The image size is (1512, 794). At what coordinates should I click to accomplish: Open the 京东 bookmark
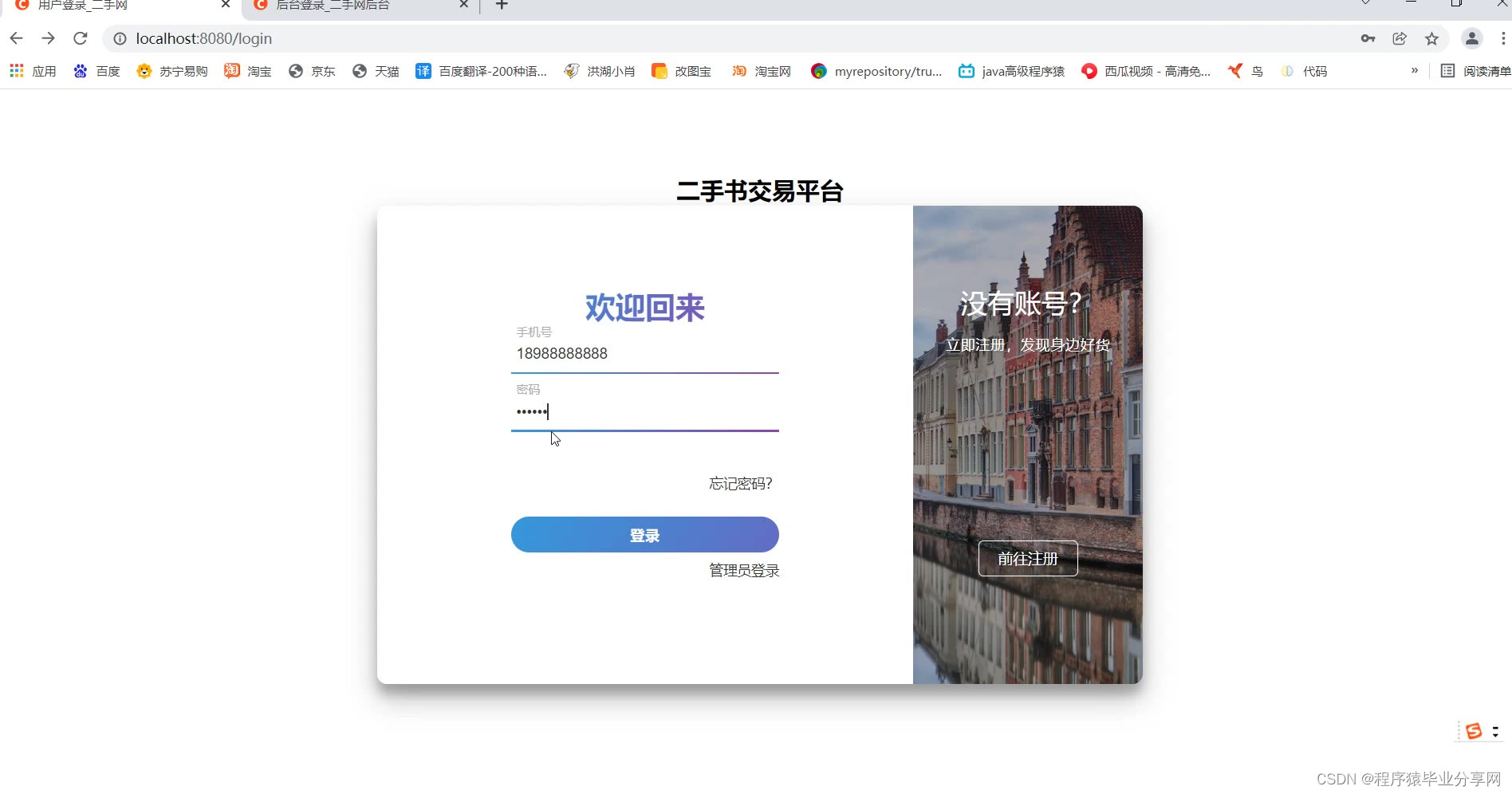312,71
